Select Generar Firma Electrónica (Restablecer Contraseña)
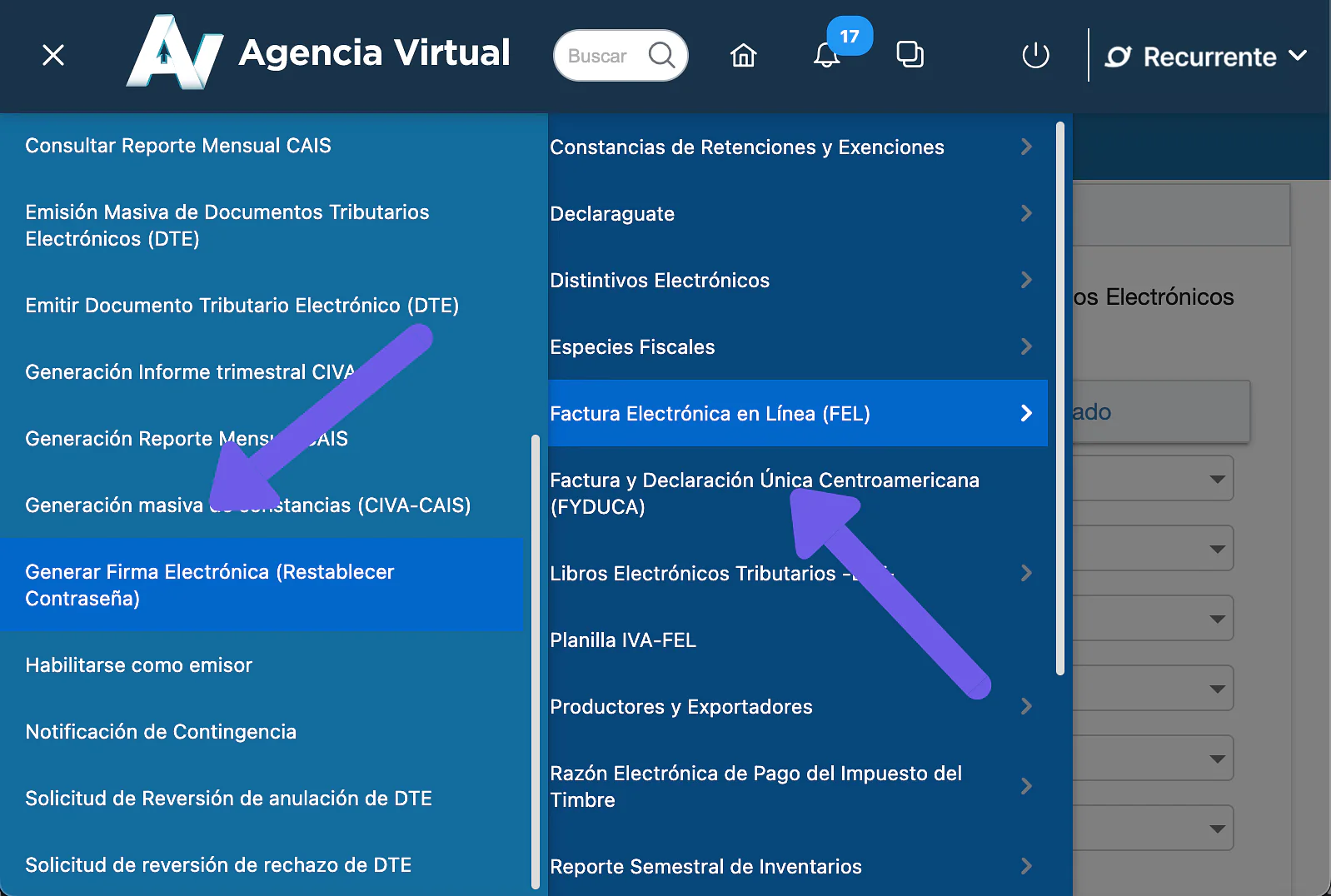This screenshot has width=1331, height=896. (x=262, y=585)
